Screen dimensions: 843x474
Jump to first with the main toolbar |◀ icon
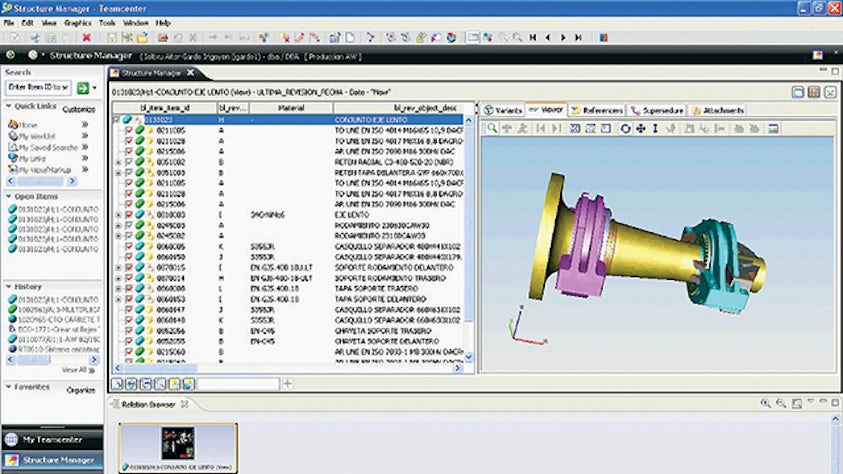click(533, 38)
